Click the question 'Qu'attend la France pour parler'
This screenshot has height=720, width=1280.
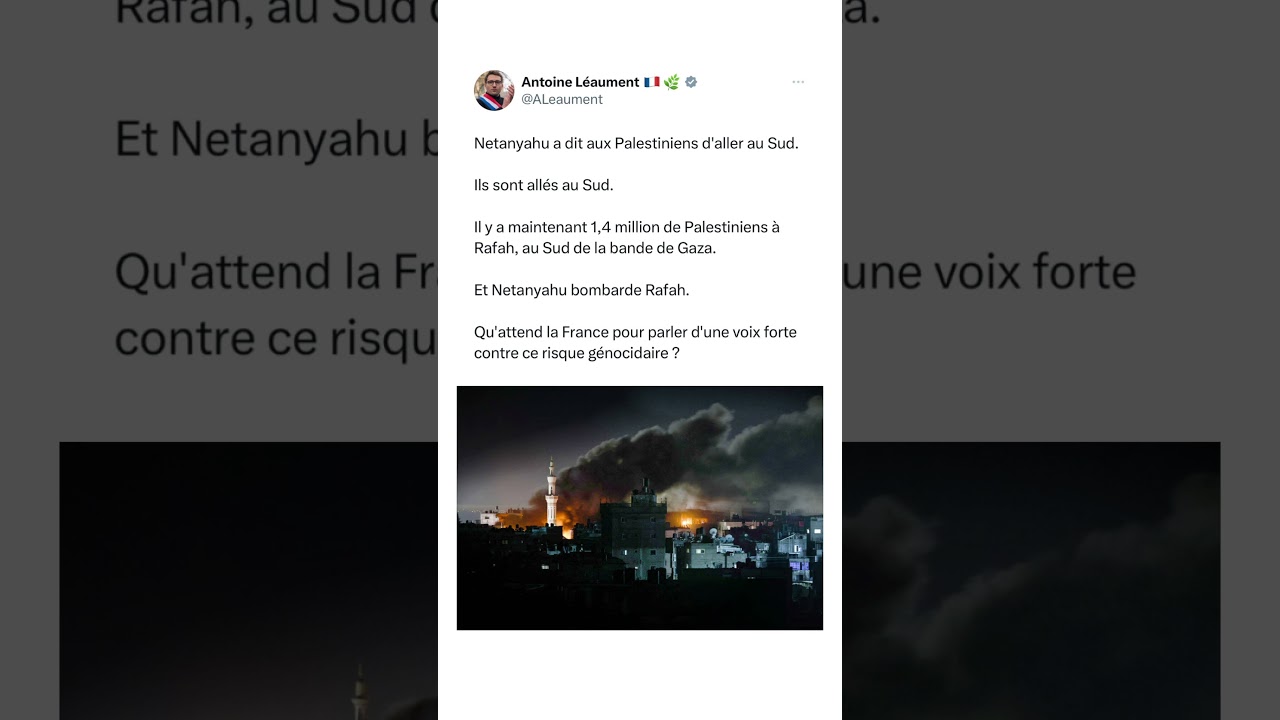click(636, 342)
